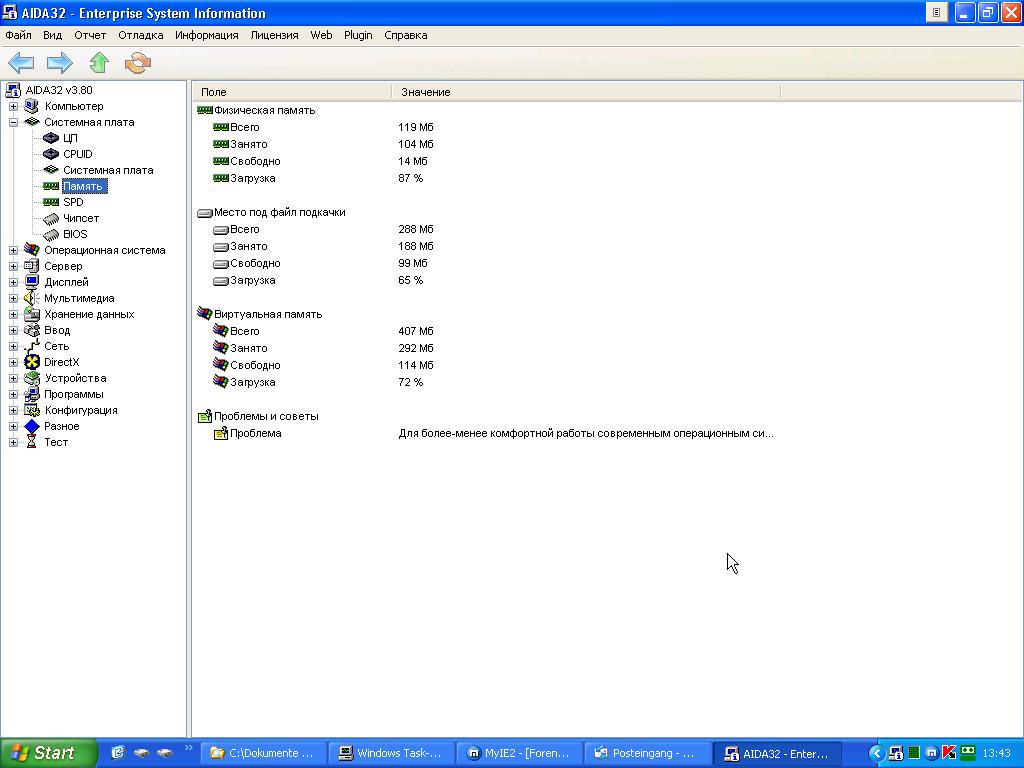Click swap file total 288 Мб

415,229
